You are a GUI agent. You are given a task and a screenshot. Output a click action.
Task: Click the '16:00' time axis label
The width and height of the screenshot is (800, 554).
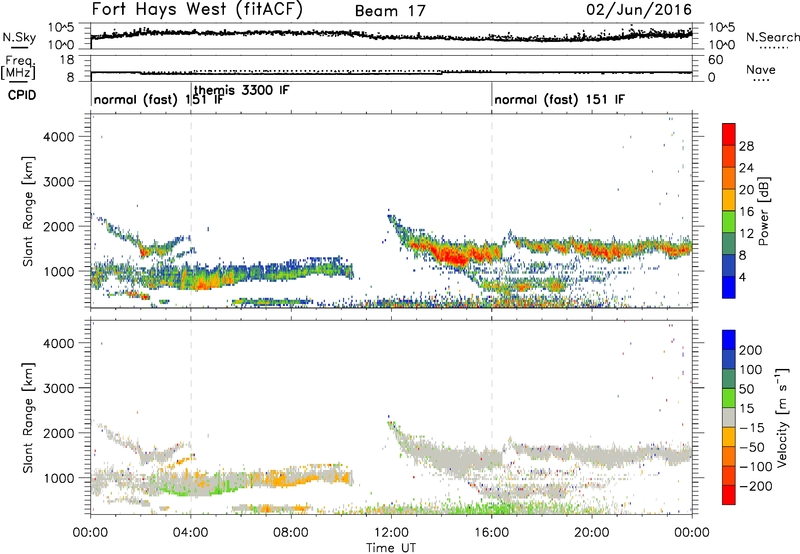click(491, 533)
